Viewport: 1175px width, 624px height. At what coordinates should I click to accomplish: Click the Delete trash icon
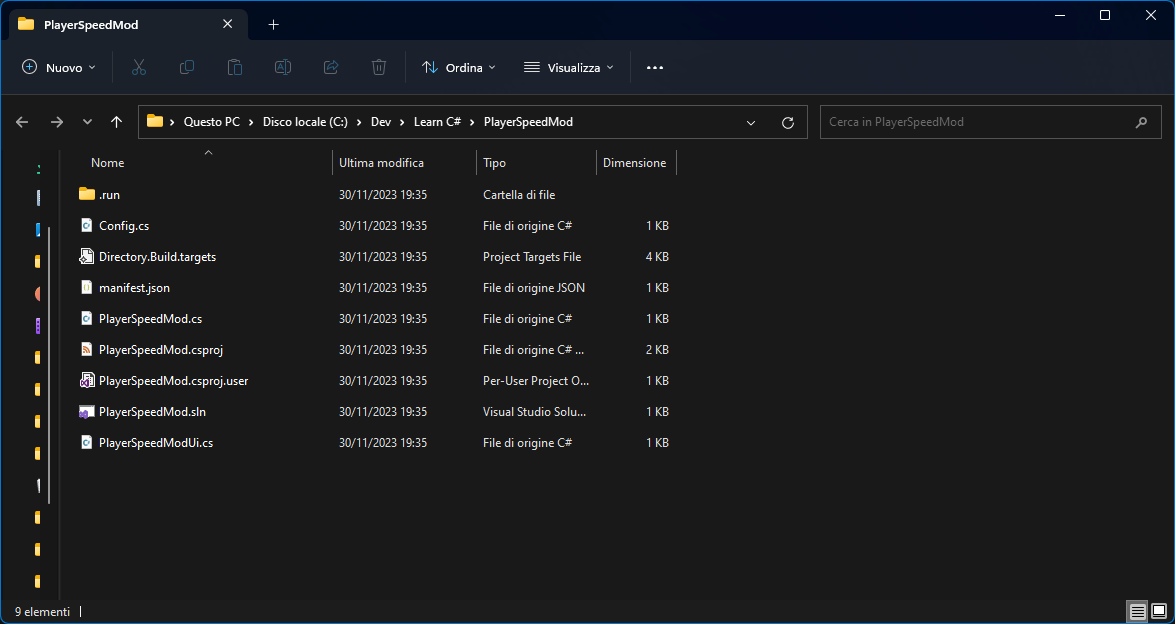379,67
